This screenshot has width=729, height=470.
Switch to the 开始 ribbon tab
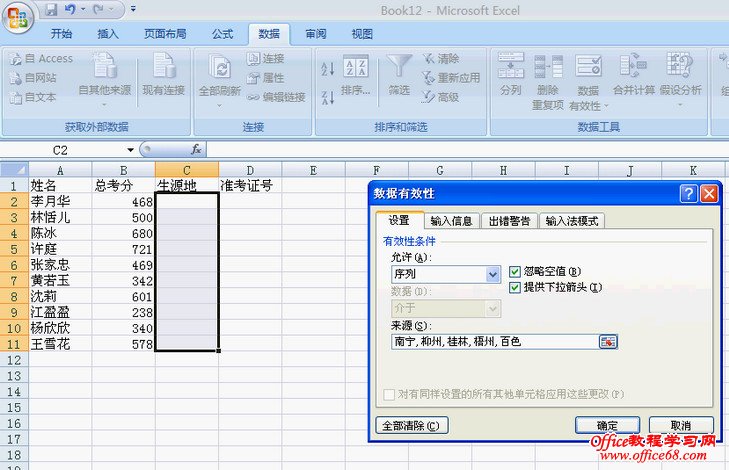[x=61, y=34]
